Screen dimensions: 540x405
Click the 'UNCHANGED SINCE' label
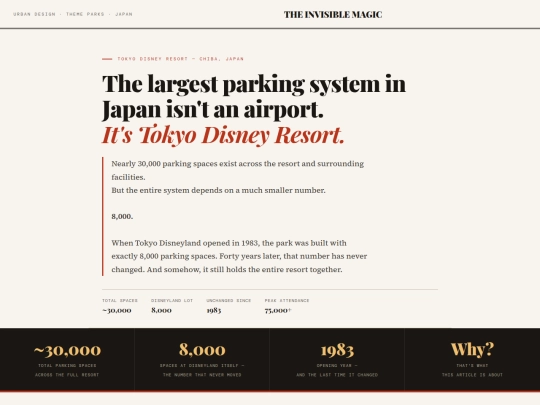[x=229, y=300]
